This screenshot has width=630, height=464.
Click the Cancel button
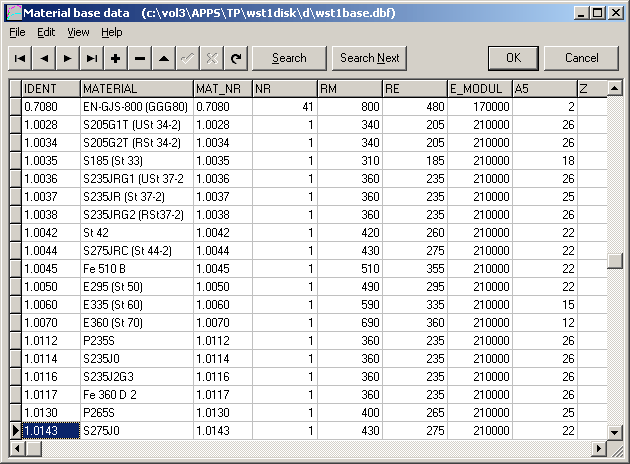581,58
